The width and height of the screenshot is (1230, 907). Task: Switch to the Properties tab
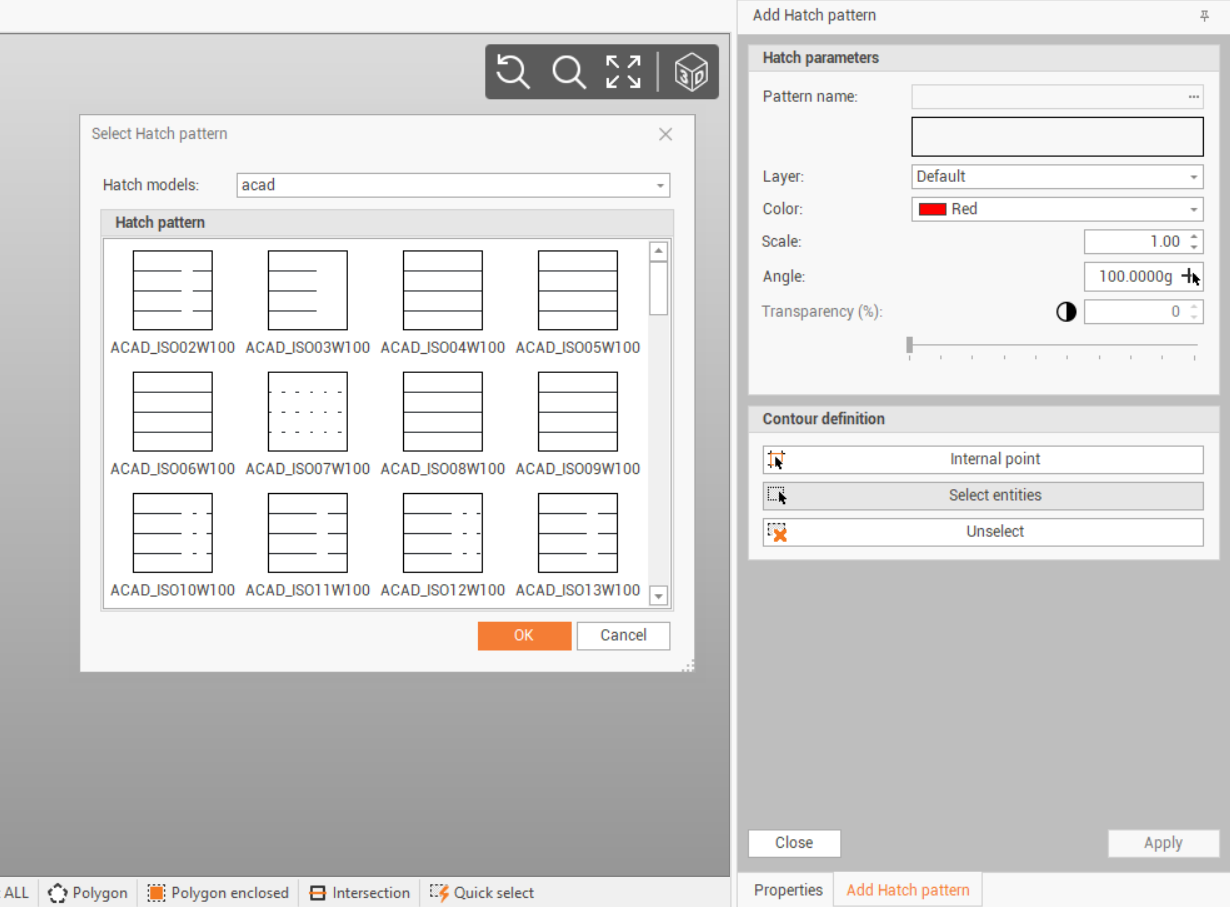(x=787, y=890)
